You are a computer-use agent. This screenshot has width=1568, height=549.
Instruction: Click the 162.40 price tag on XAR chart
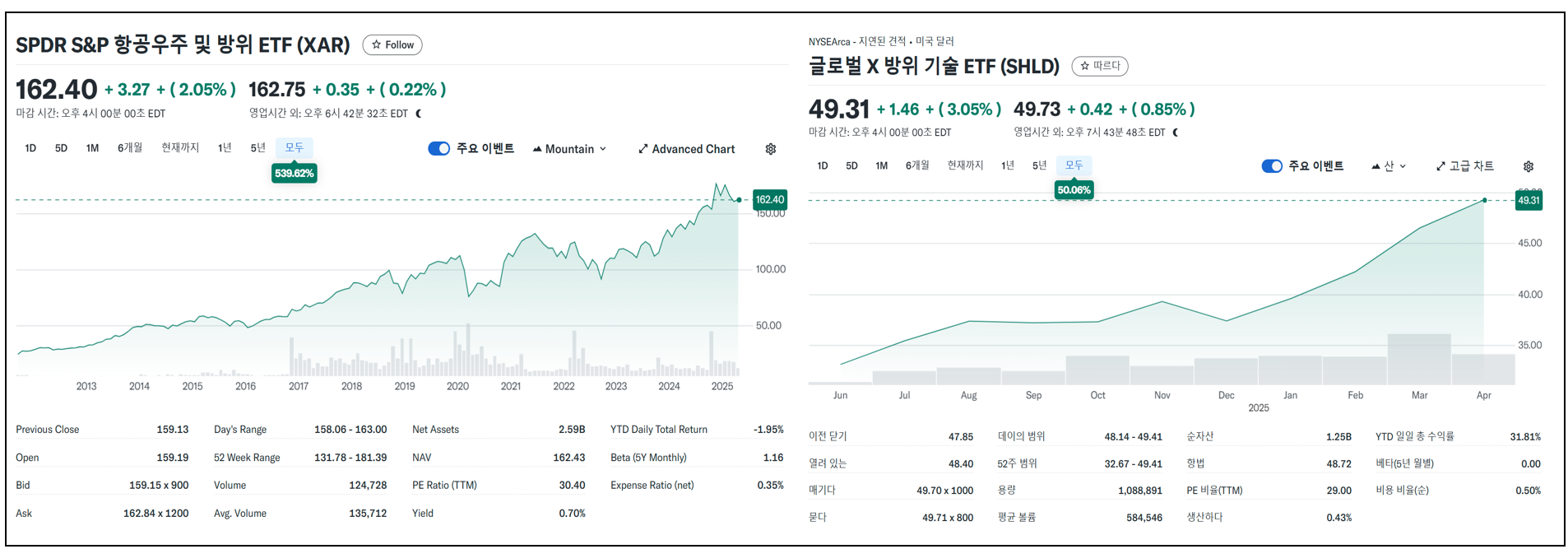click(x=770, y=200)
